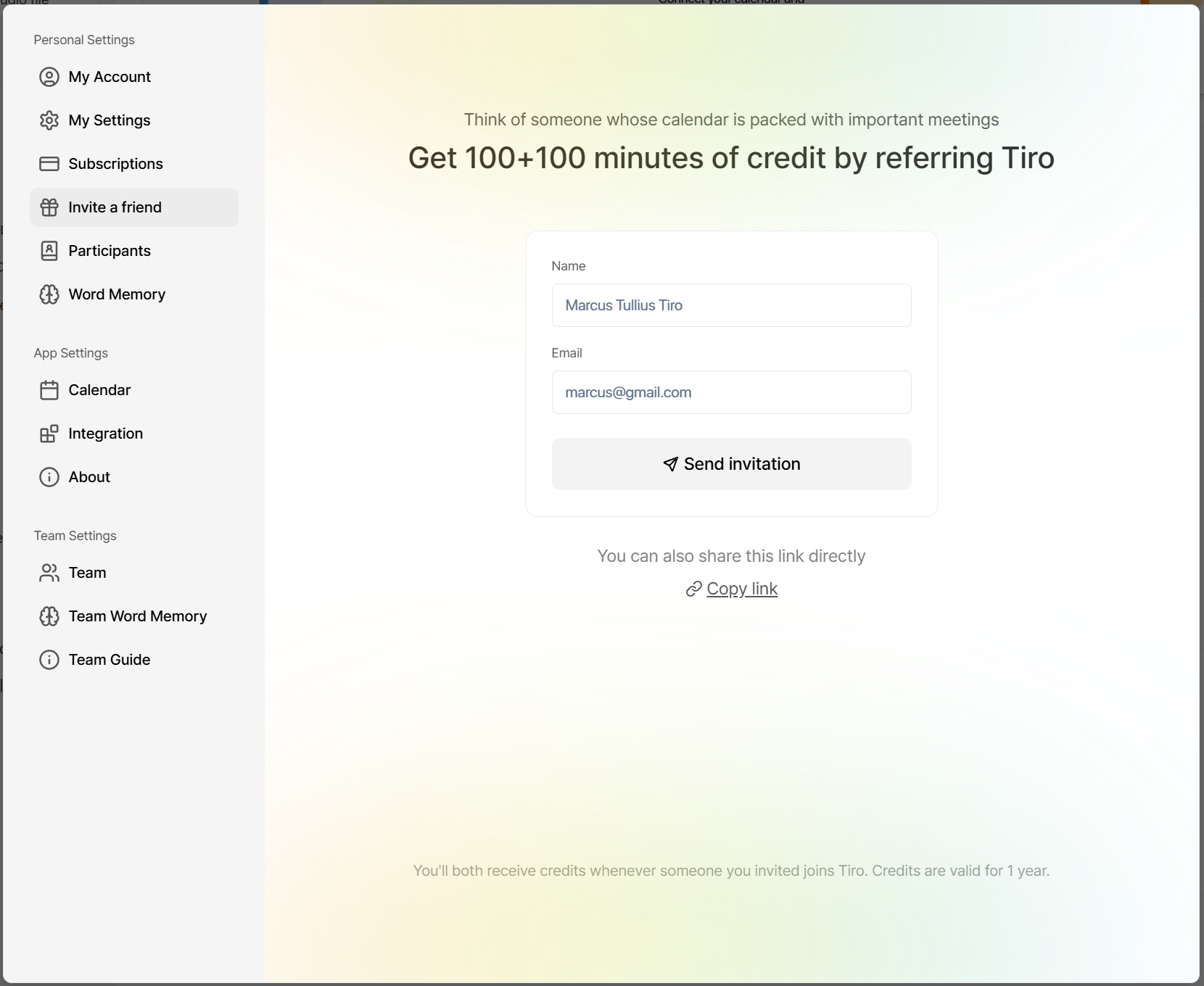Click the Participants people icon
This screenshot has width=1204, height=986.
pos(48,250)
